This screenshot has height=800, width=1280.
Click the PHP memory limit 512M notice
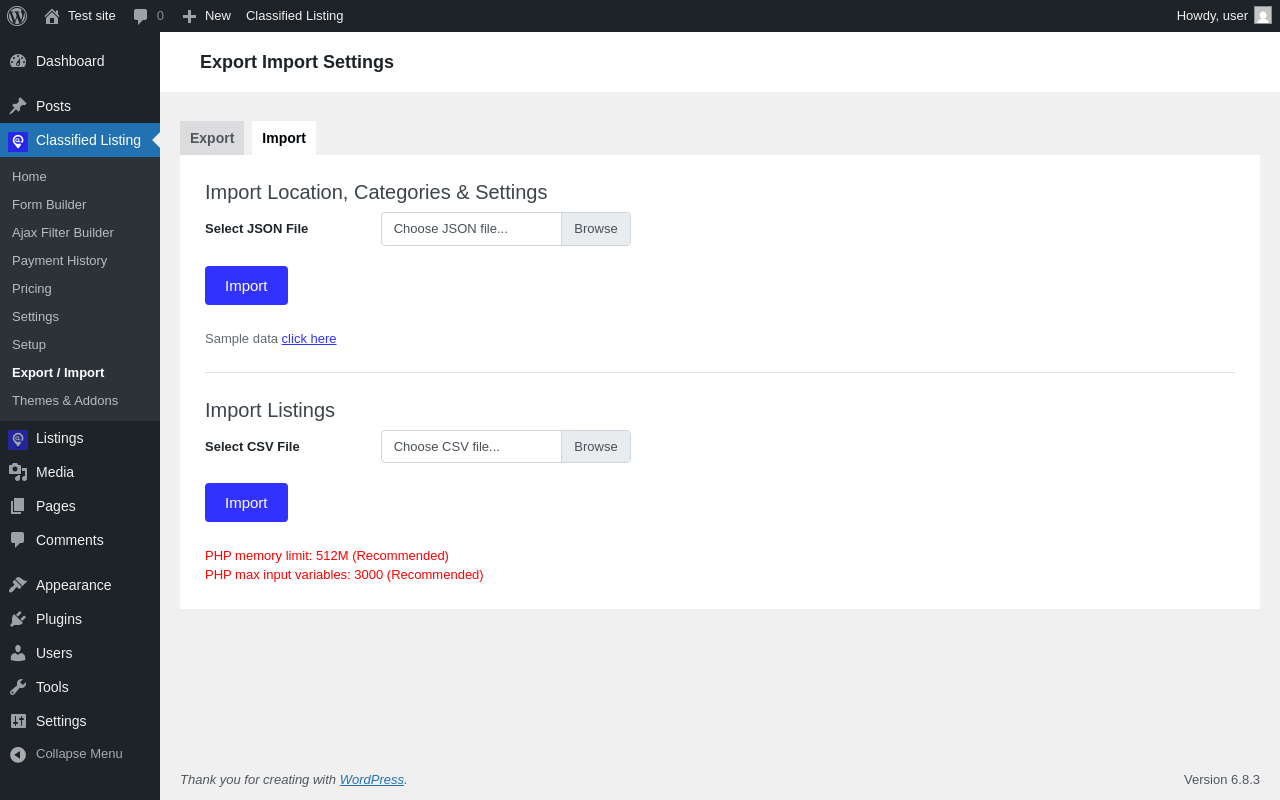click(327, 556)
